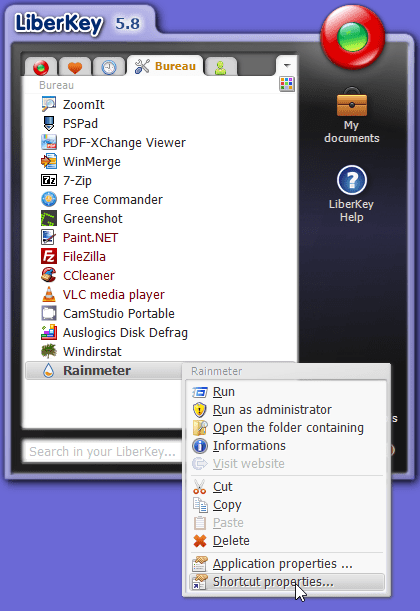Click the 7-Zip icon
420x611 pixels.
click(x=49, y=180)
